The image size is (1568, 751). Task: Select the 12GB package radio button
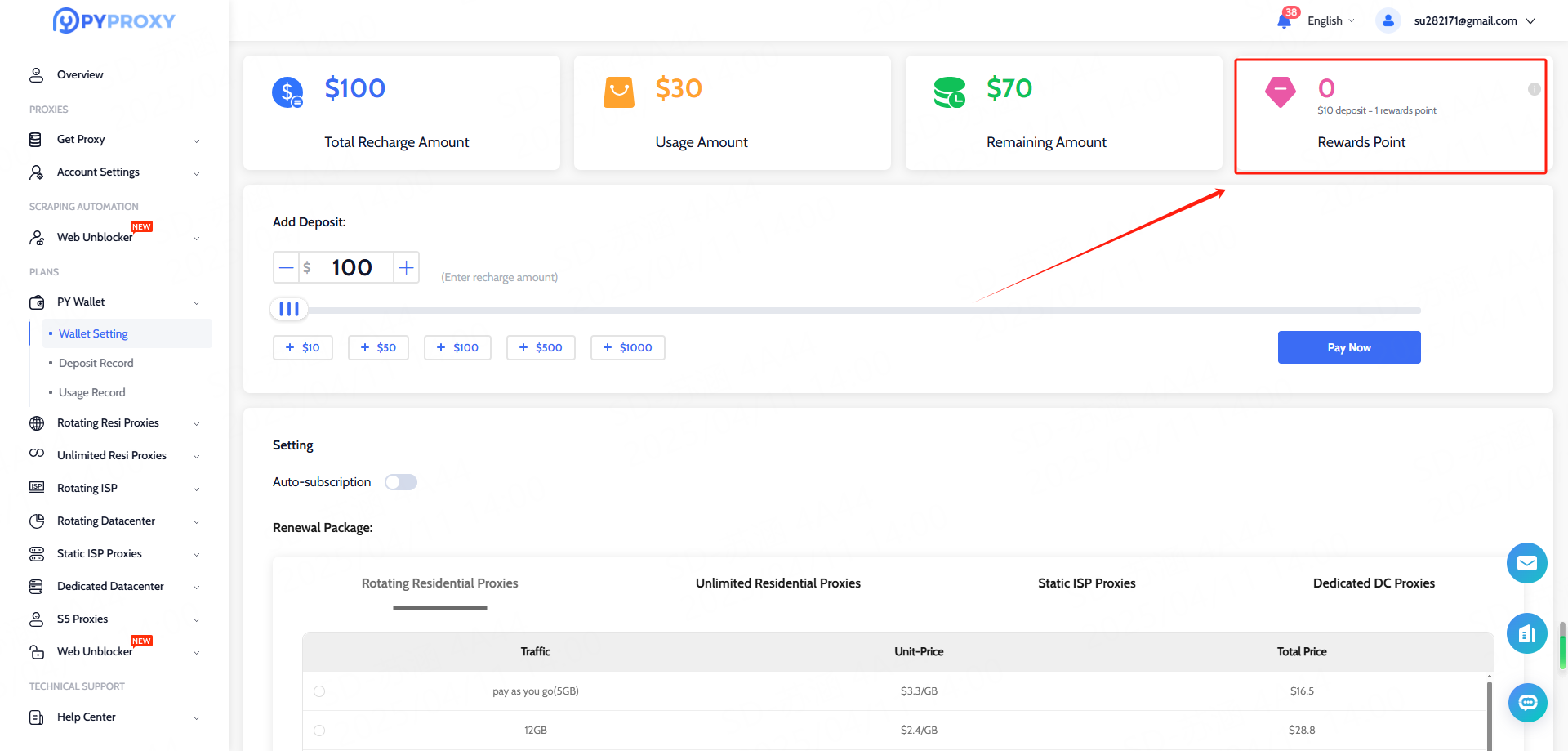(x=319, y=731)
